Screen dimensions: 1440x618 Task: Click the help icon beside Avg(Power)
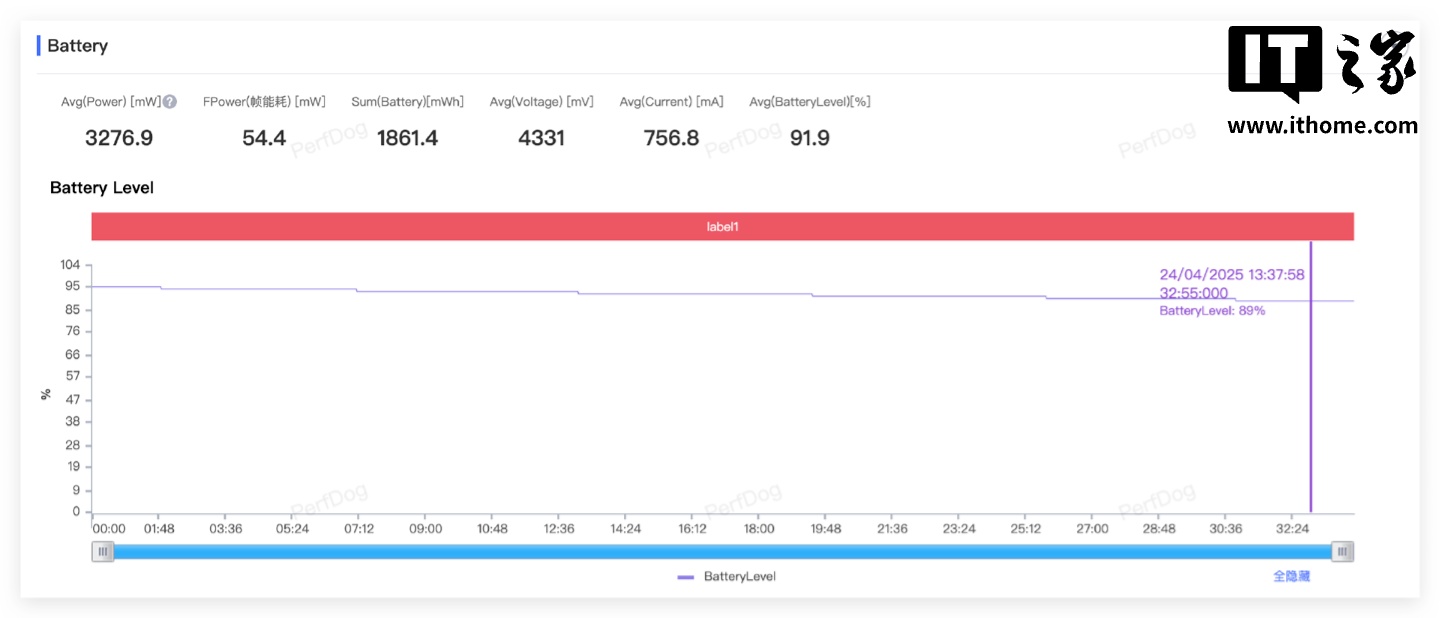click(x=170, y=102)
